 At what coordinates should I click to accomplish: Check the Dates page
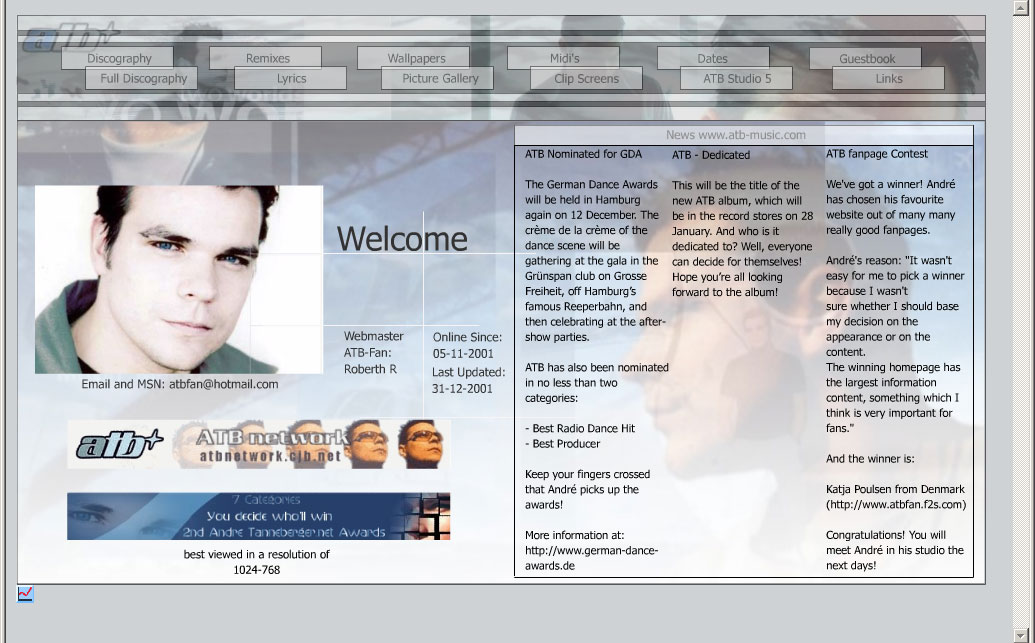[712, 59]
